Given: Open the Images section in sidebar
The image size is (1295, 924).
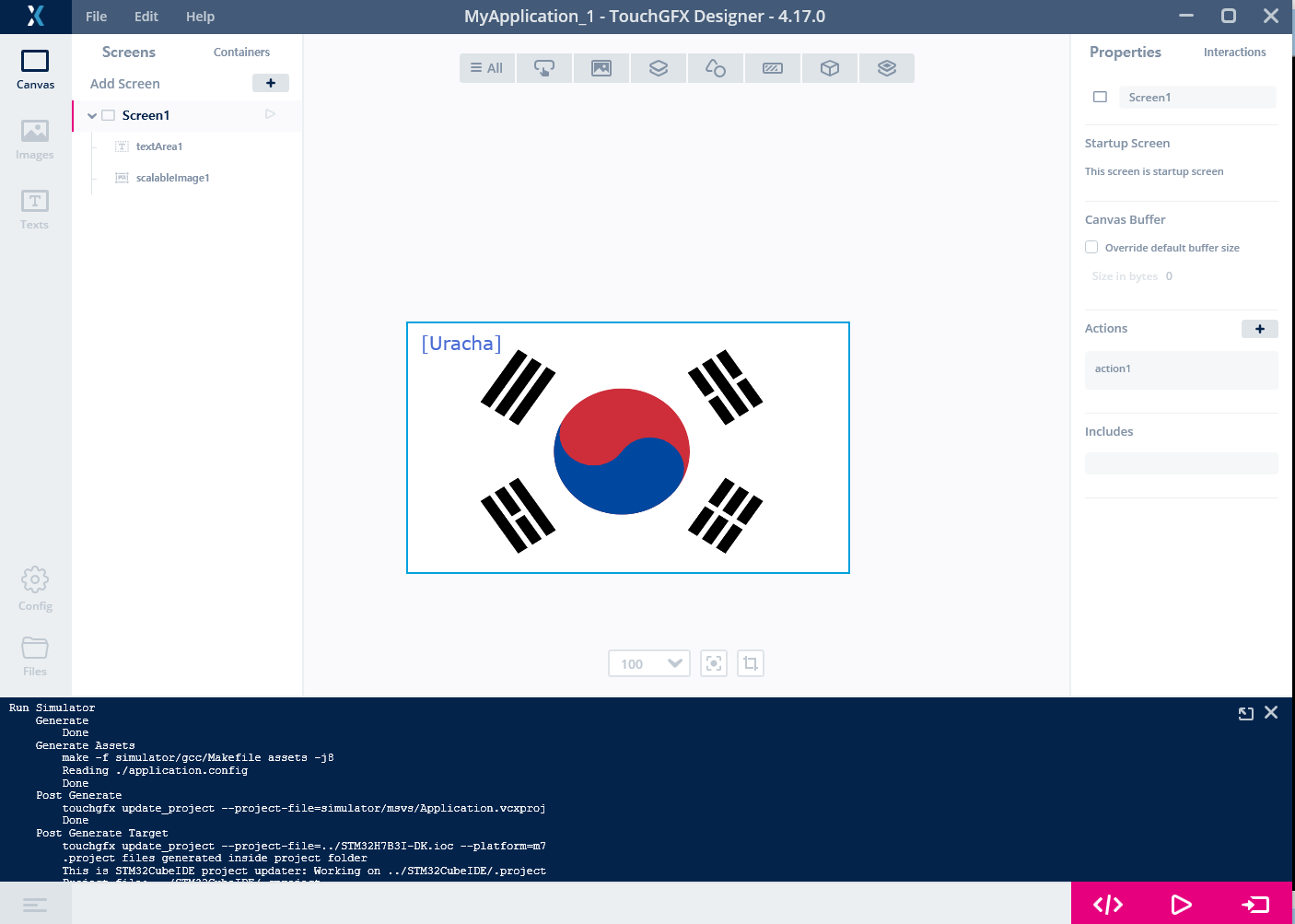Looking at the screenshot, I should [x=35, y=140].
